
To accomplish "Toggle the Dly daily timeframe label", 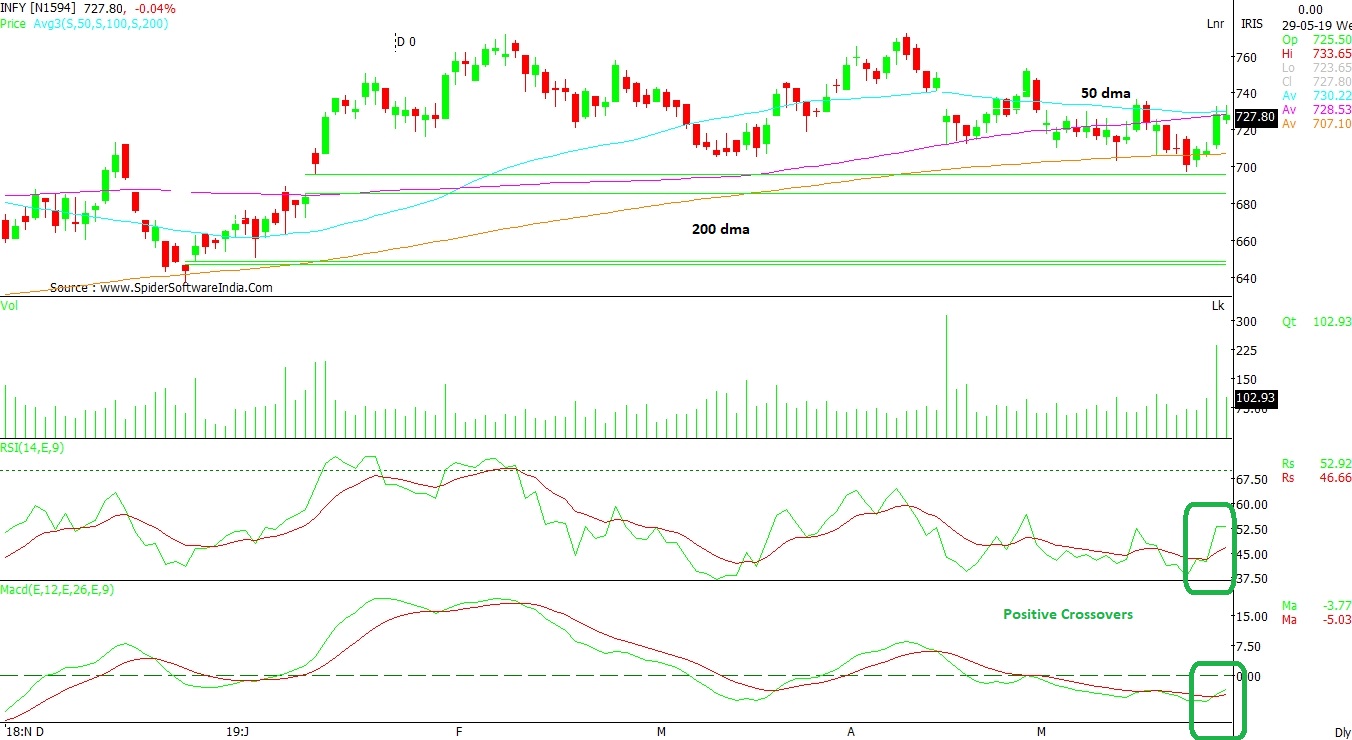I will 1342,732.
